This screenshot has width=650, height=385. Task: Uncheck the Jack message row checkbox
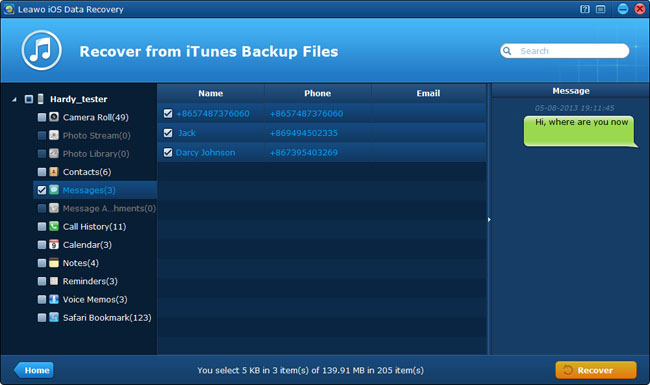[x=168, y=133]
